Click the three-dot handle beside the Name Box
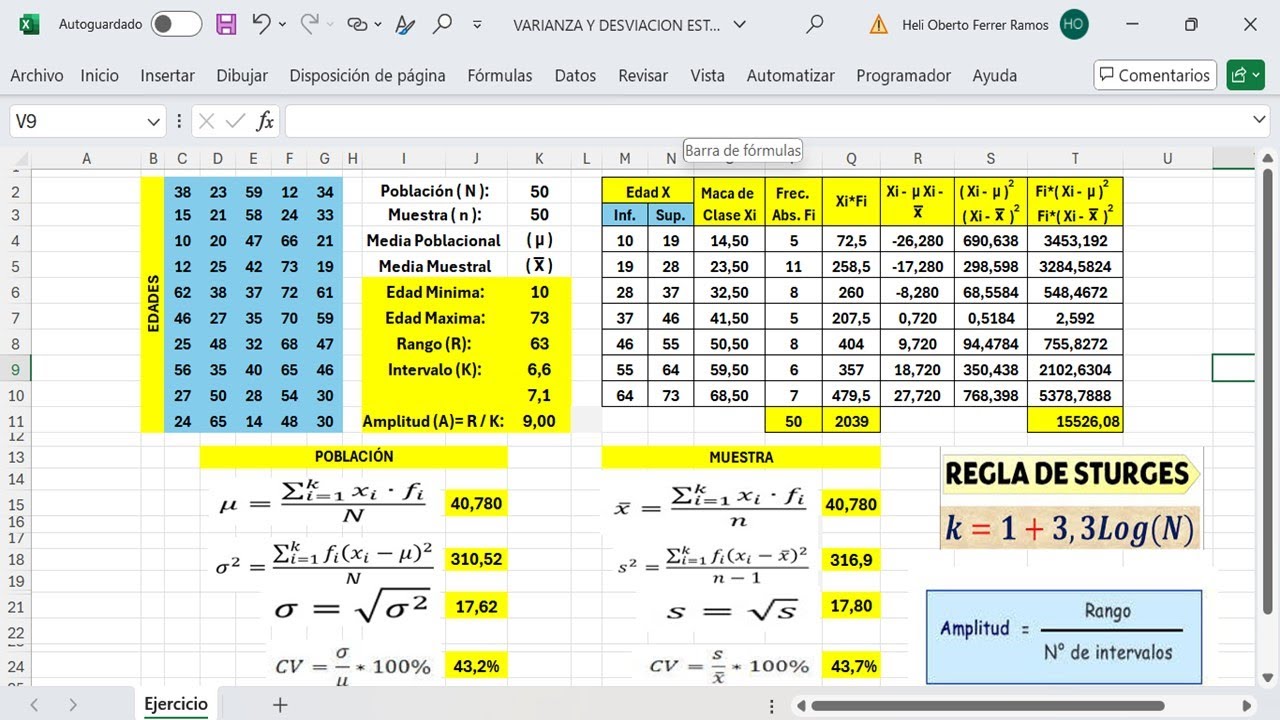 [x=179, y=121]
